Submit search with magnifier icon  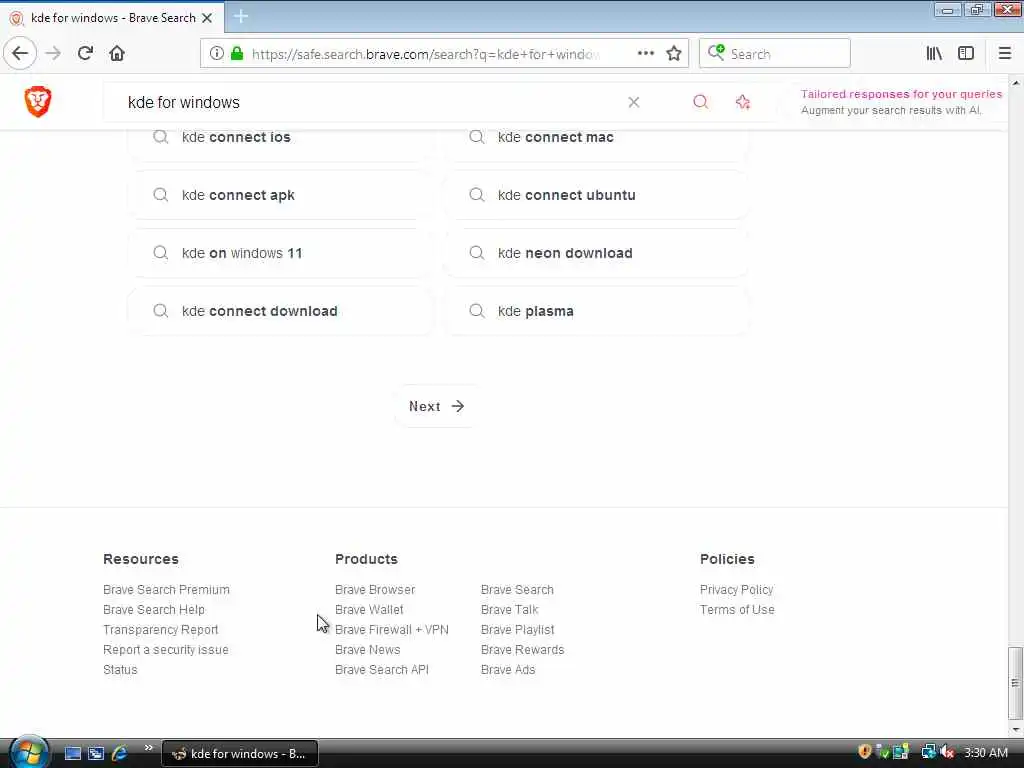pyautogui.click(x=700, y=102)
